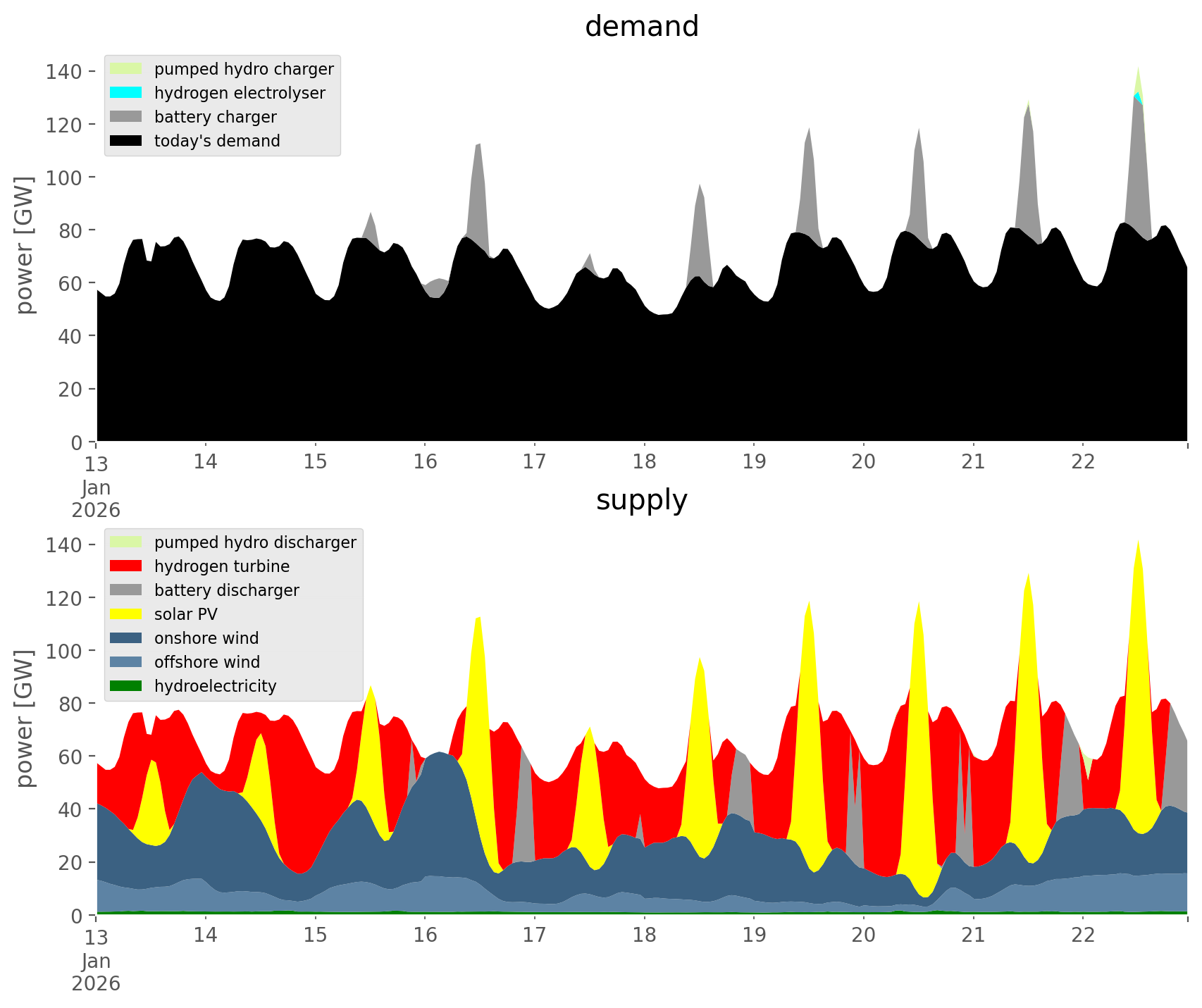Click the pumped hydro discharger legend swatch
This screenshot has width=1202, height=1008.
(x=125, y=542)
